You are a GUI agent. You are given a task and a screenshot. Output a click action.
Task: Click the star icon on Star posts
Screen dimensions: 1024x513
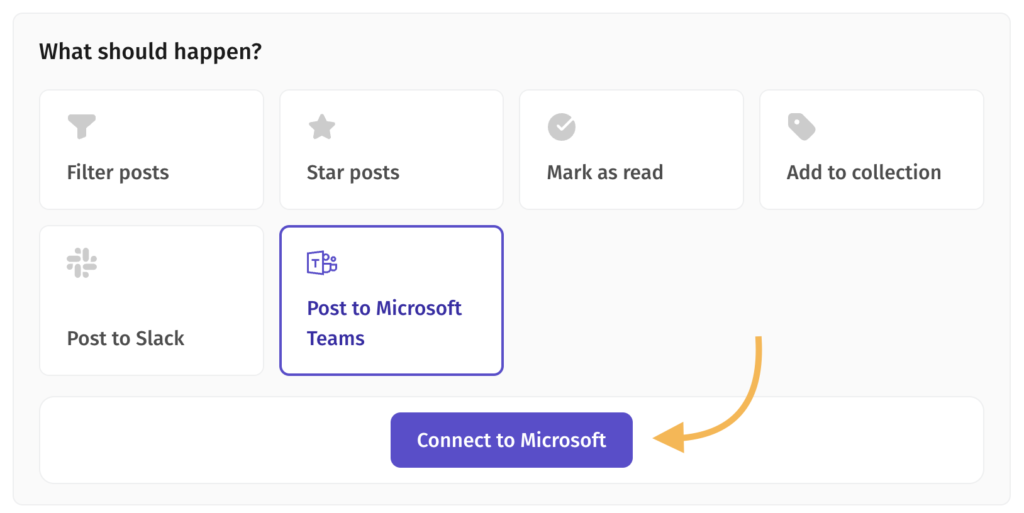pos(321,127)
